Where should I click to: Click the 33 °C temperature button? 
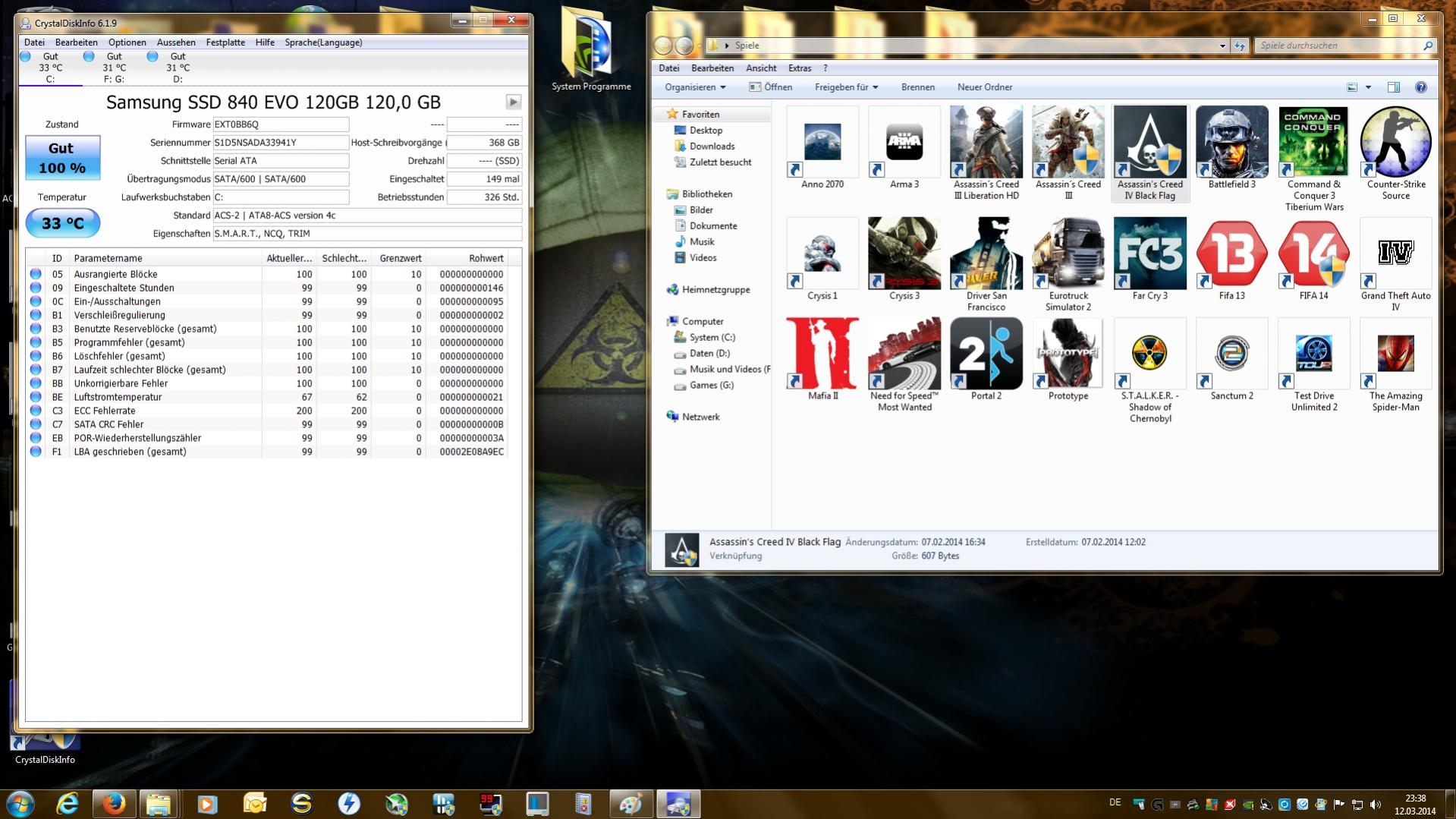pos(62,223)
